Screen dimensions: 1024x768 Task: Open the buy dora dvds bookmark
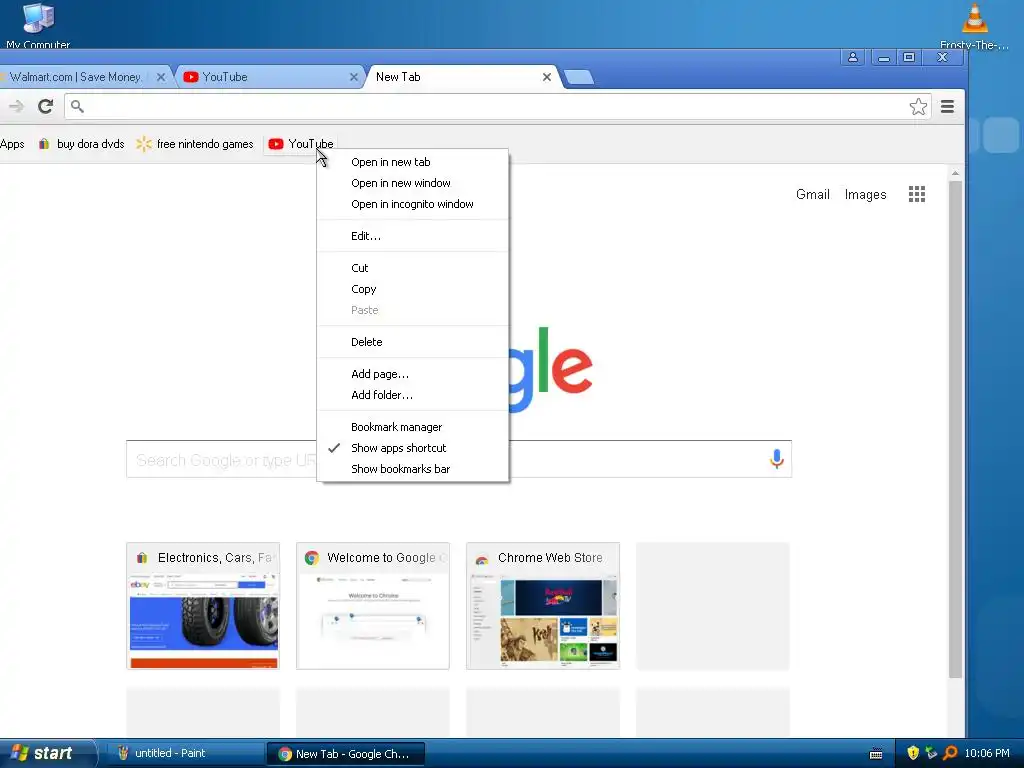tap(82, 144)
